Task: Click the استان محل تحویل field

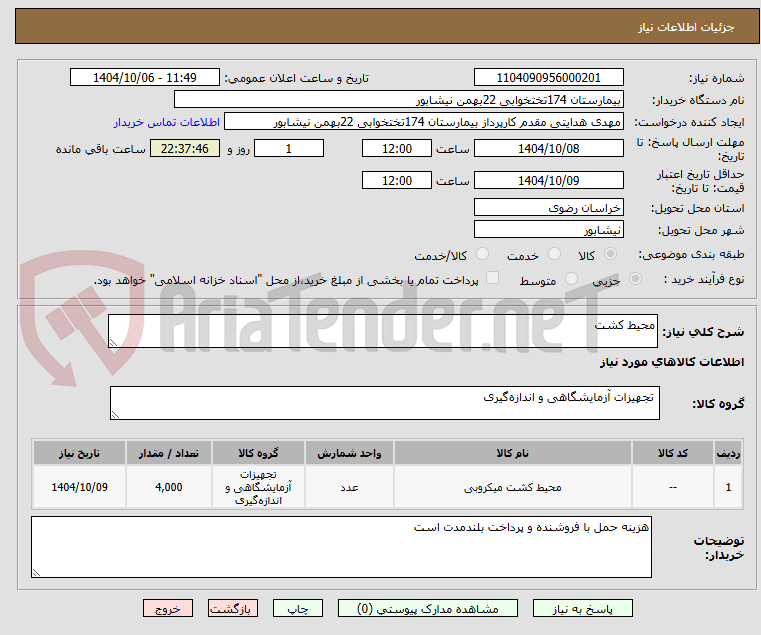Action: [548, 207]
